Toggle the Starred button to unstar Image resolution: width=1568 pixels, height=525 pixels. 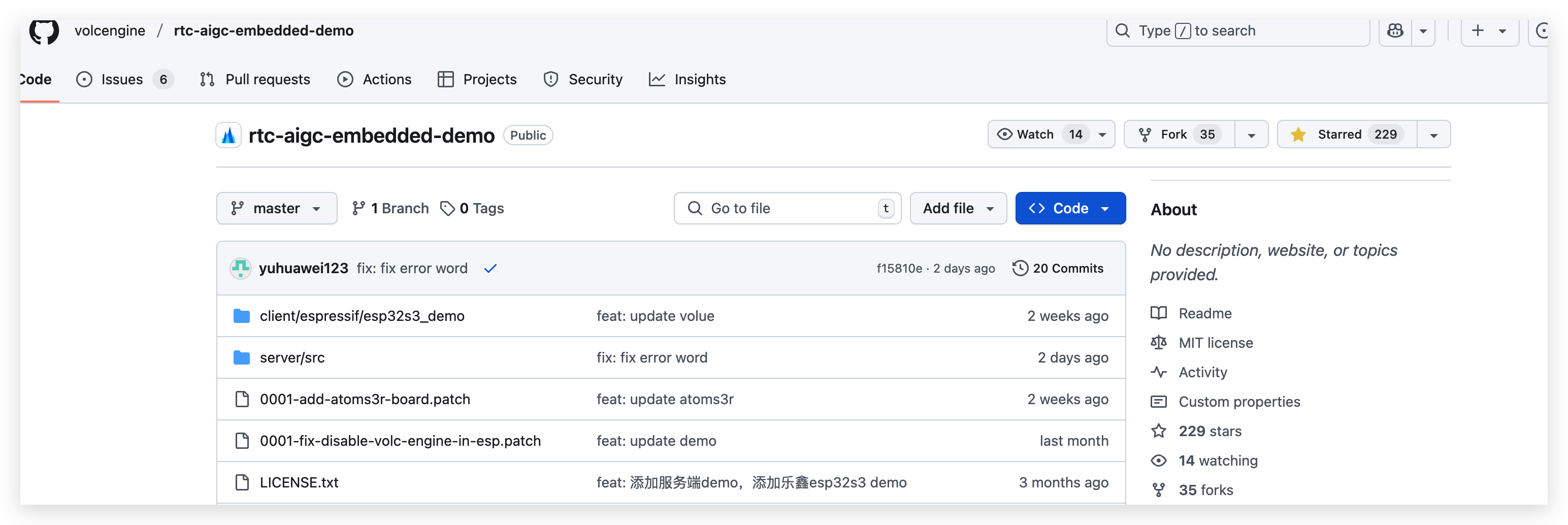tap(1347, 135)
